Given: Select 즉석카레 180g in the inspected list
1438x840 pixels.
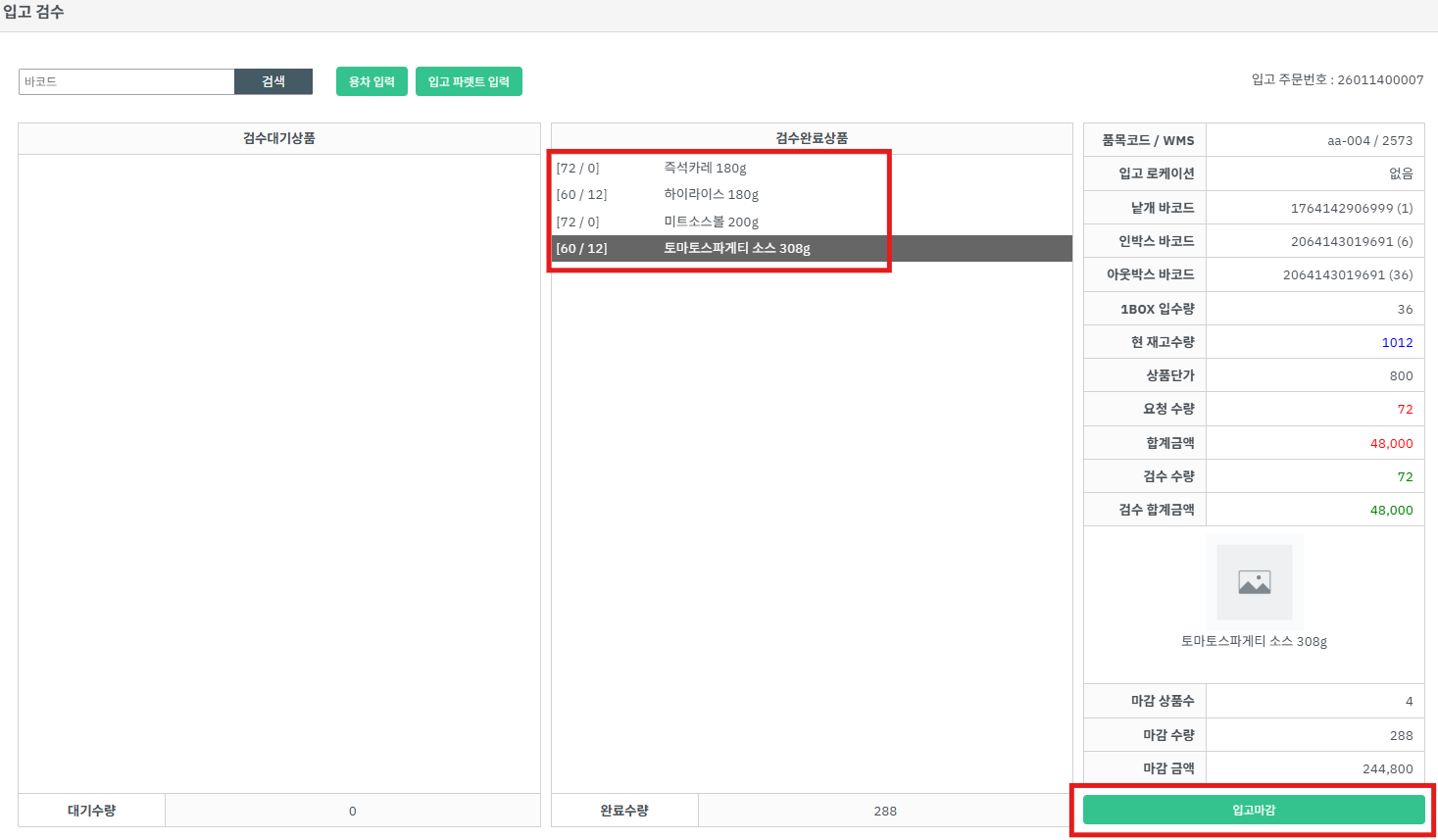Looking at the screenshot, I should pyautogui.click(x=705, y=168).
